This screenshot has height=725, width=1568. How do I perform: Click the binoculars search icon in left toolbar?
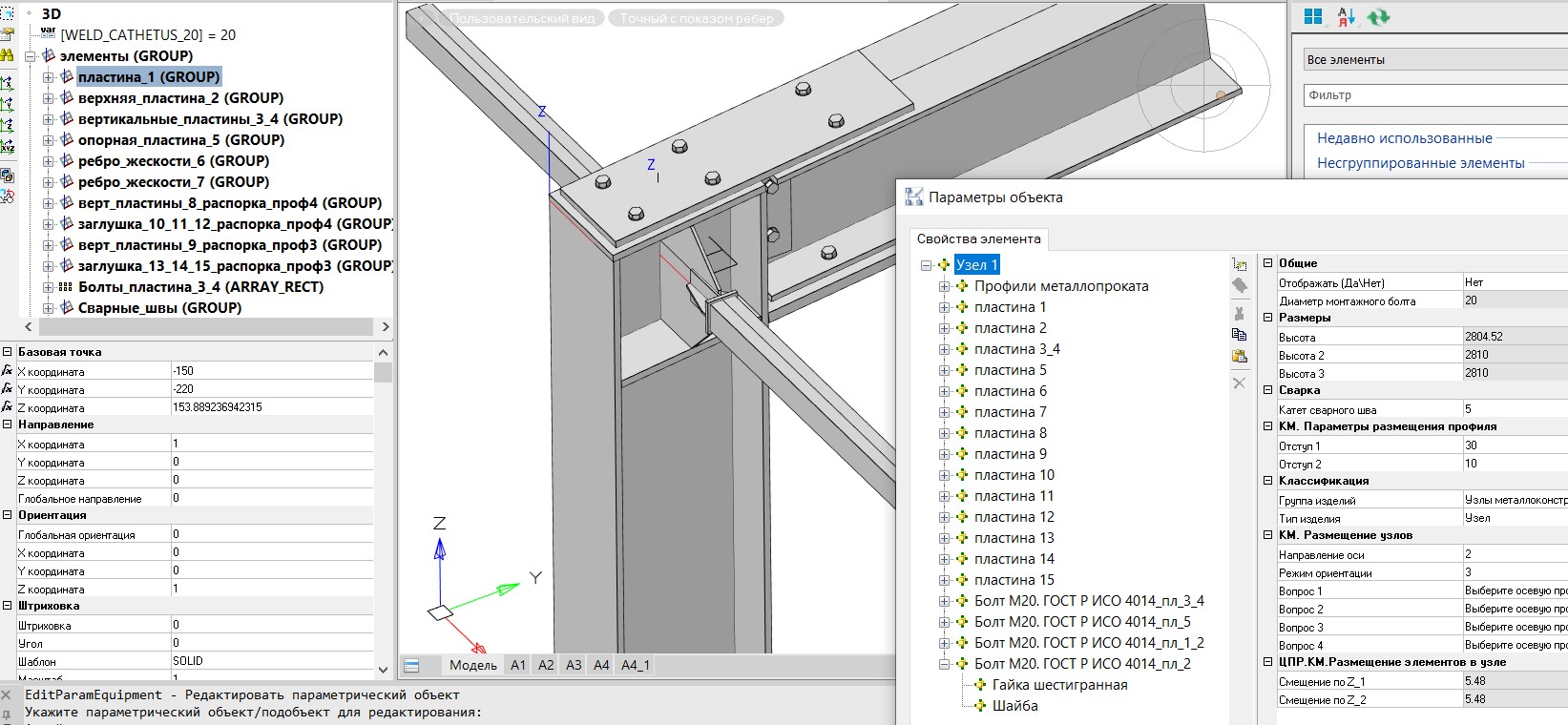[7, 55]
